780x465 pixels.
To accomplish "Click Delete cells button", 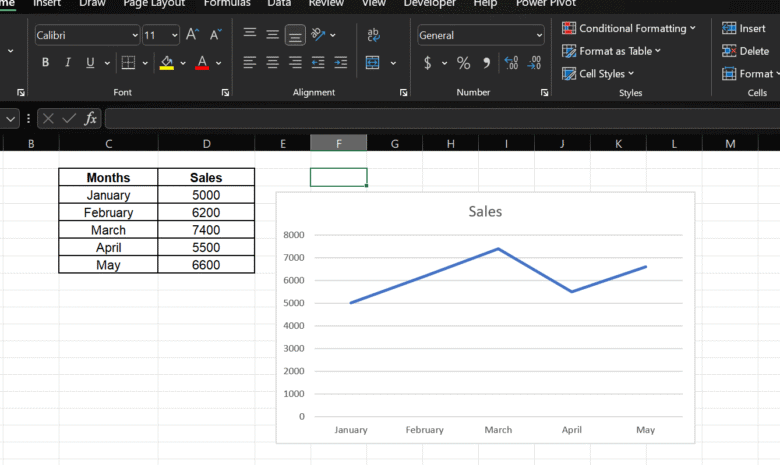I will click(746, 51).
